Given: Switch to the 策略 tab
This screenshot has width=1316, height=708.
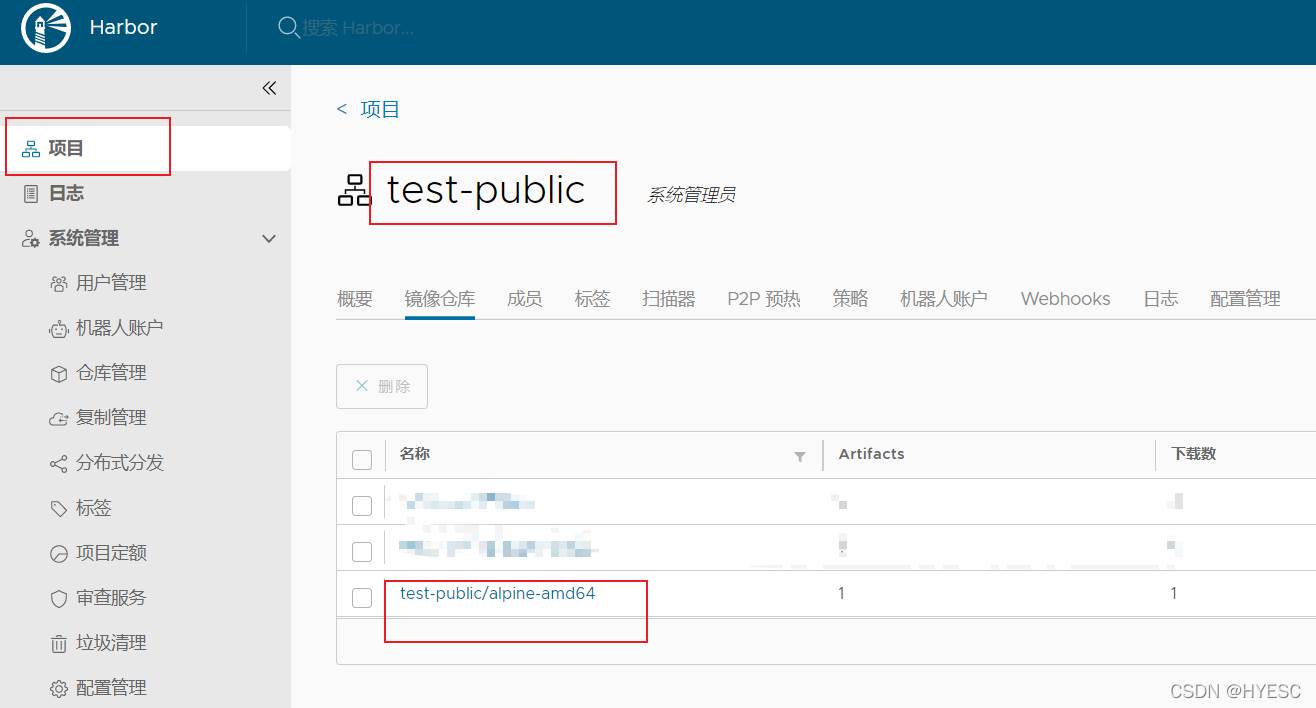Looking at the screenshot, I should [x=851, y=298].
